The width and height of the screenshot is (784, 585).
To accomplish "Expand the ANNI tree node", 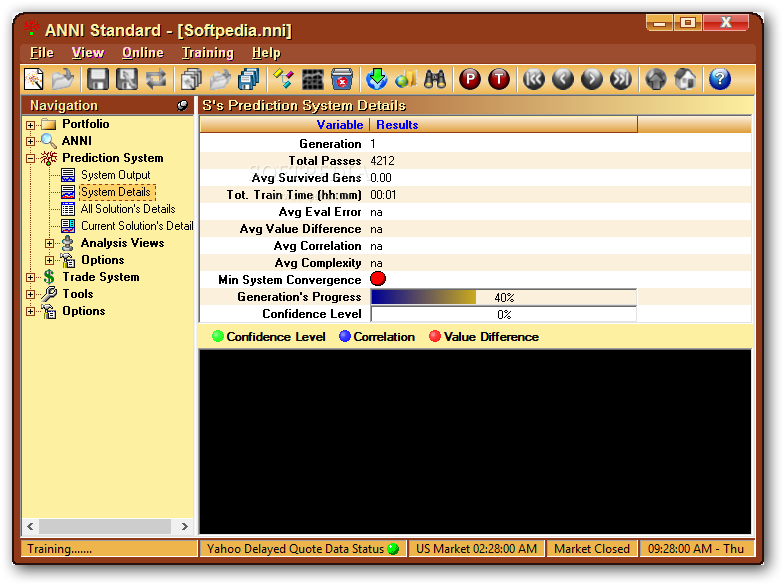I will point(30,142).
